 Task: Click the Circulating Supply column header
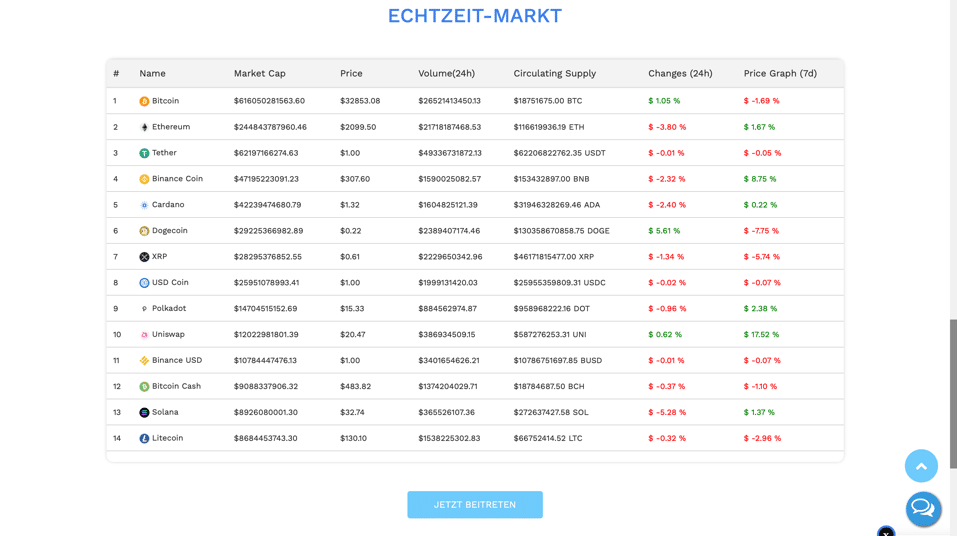coord(554,73)
